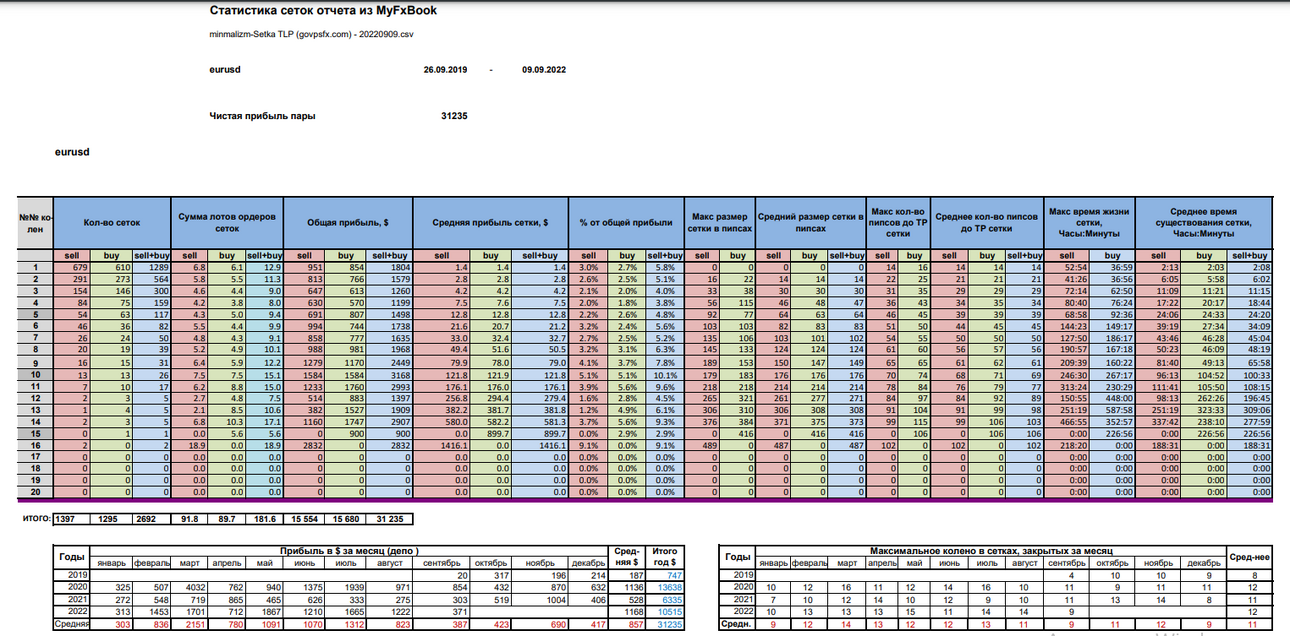Select the 'Итого год $' column header
1290x636 pixels.
pos(664,556)
